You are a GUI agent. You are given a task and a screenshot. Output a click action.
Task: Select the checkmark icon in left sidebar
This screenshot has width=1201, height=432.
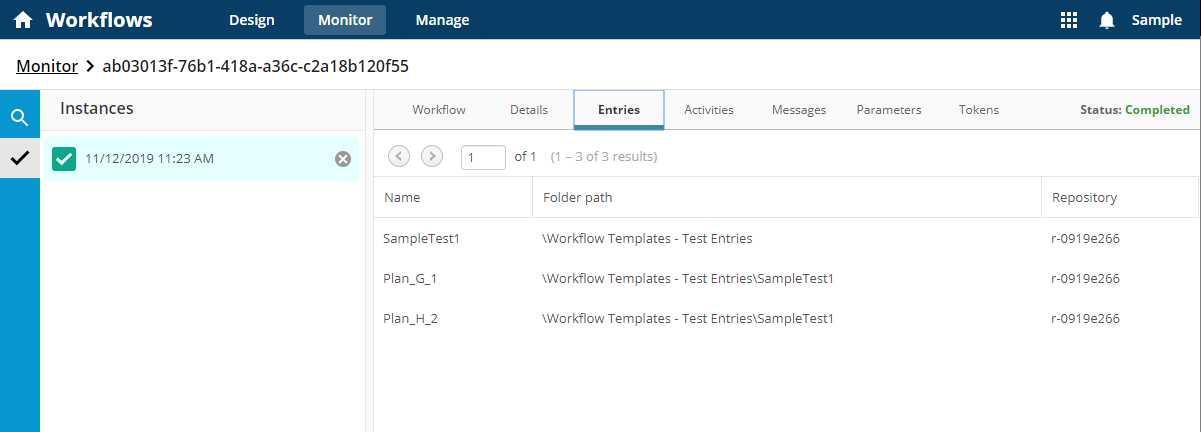[x=19, y=158]
